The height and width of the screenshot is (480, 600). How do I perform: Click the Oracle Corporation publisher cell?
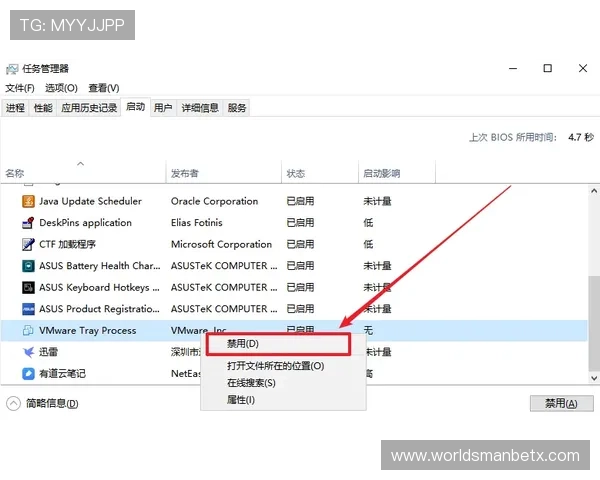214,201
